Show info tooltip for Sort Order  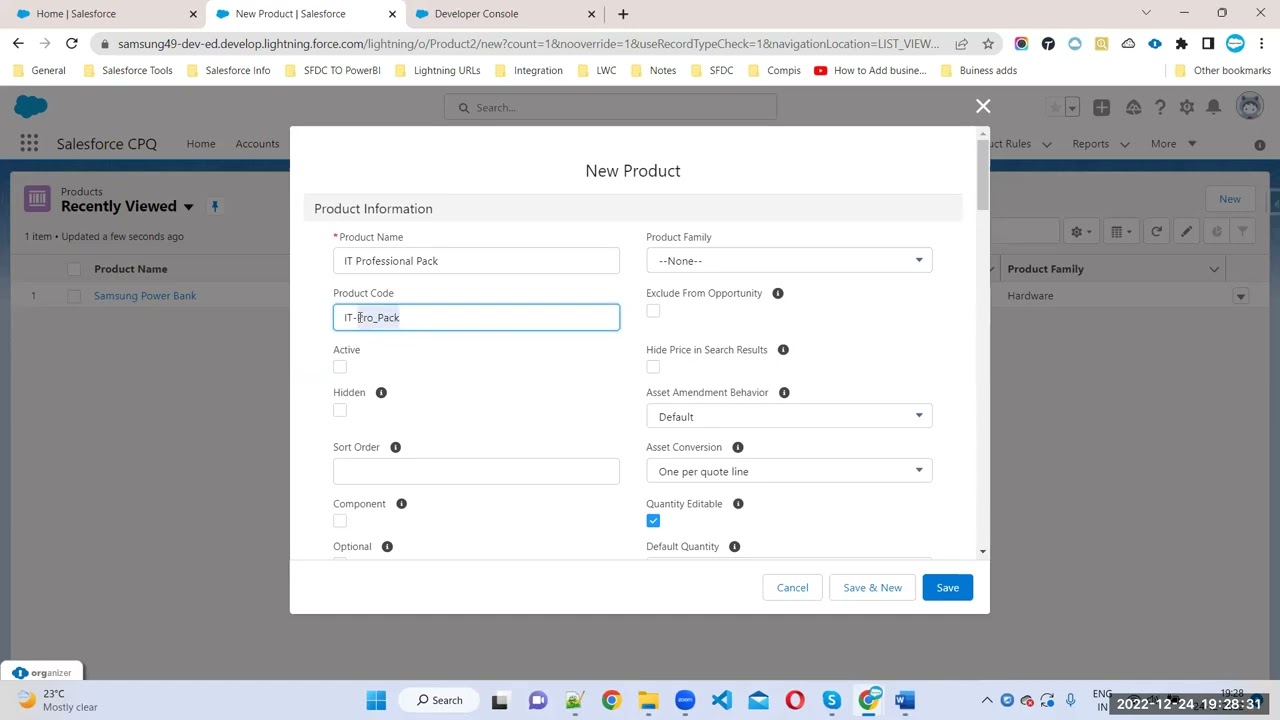(x=395, y=447)
